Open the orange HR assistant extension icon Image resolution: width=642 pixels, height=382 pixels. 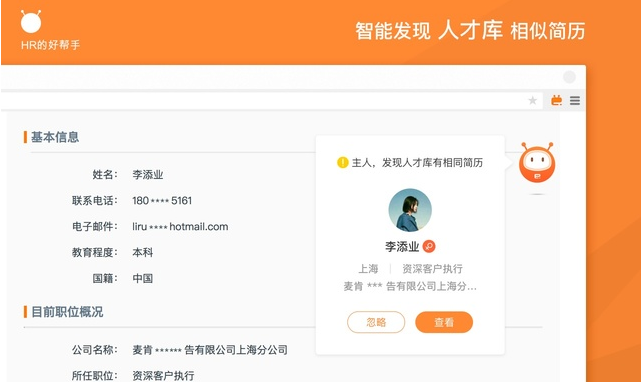click(x=556, y=100)
